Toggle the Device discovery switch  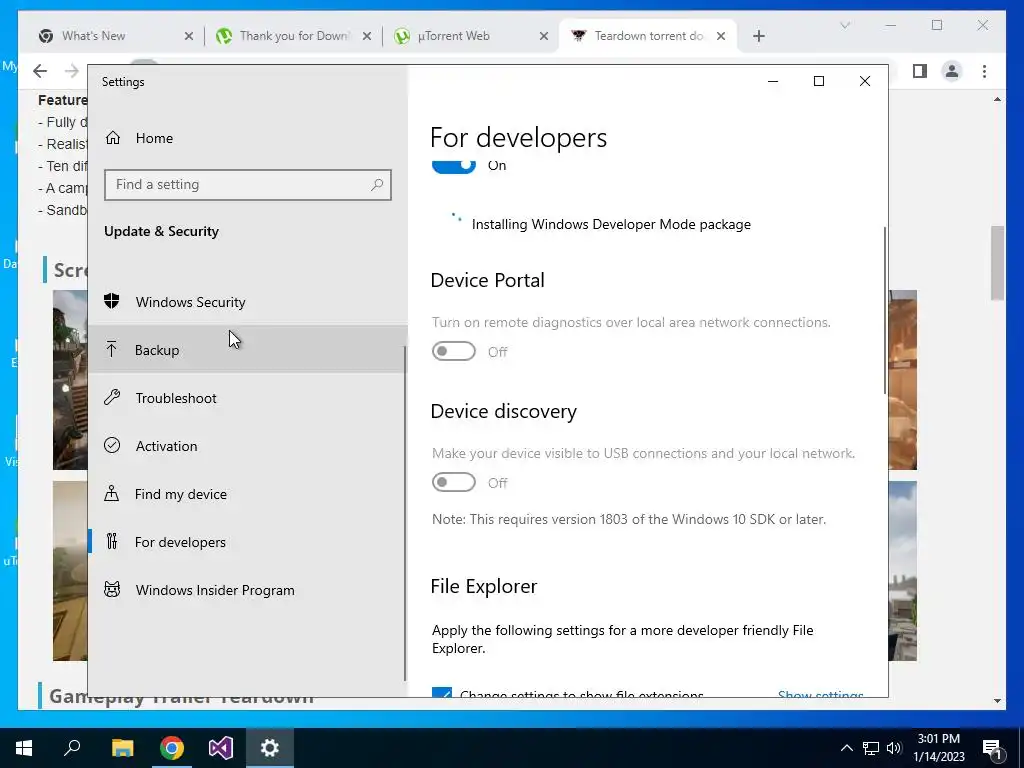click(x=453, y=483)
